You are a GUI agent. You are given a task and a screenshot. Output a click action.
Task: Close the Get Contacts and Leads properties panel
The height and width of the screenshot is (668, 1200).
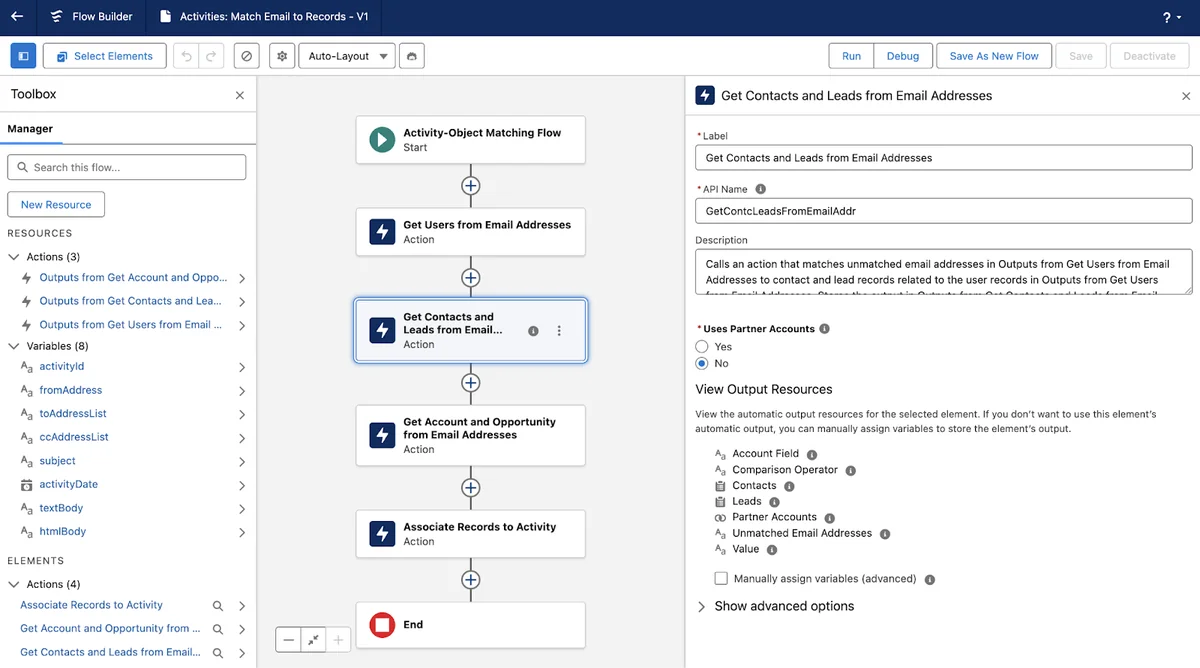click(x=1186, y=96)
